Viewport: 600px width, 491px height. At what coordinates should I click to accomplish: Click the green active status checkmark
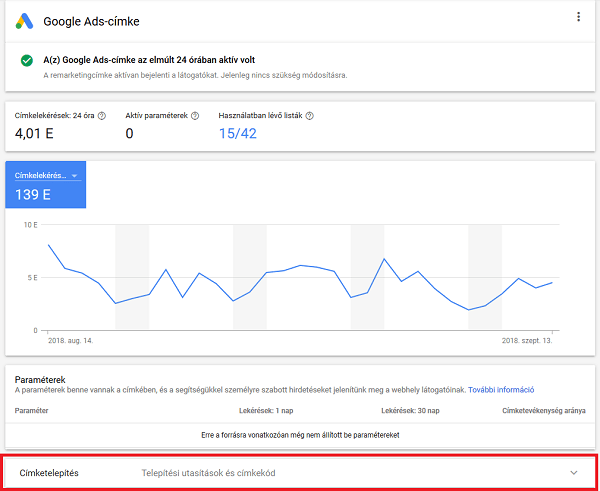click(27, 60)
